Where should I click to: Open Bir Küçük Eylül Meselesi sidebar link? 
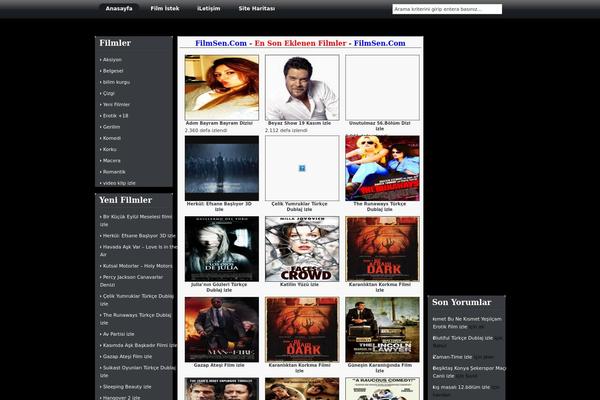136,220
